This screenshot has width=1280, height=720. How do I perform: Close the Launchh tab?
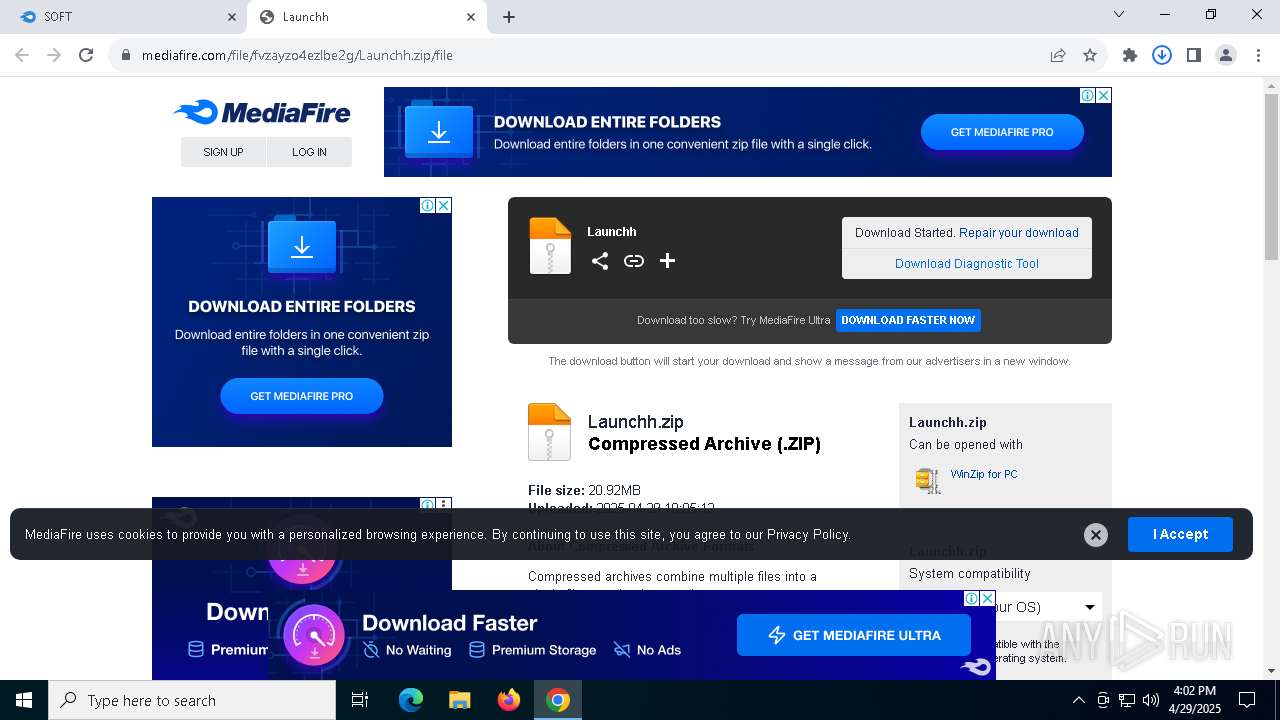point(471,17)
